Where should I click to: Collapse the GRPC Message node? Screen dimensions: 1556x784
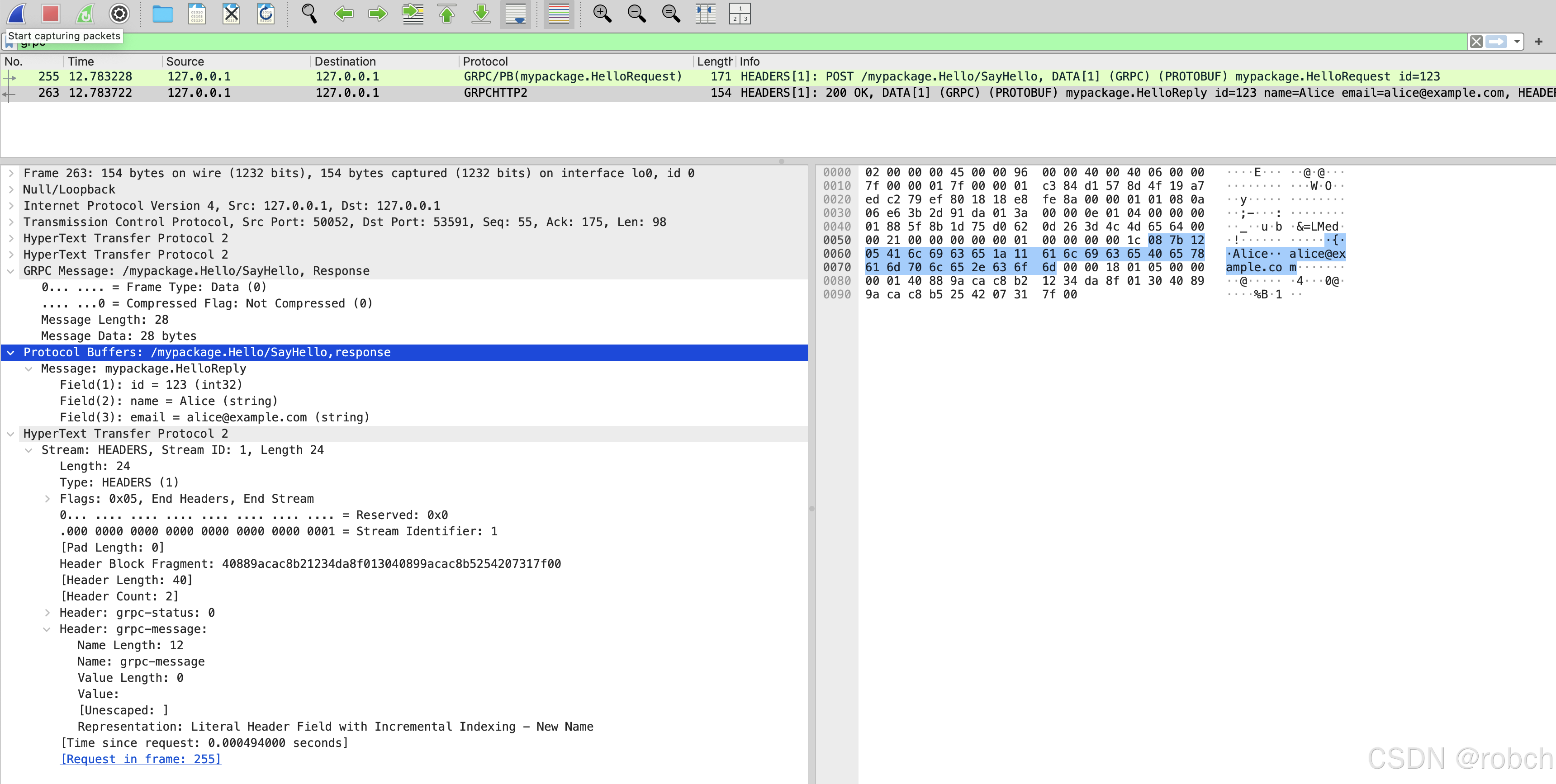(11, 271)
